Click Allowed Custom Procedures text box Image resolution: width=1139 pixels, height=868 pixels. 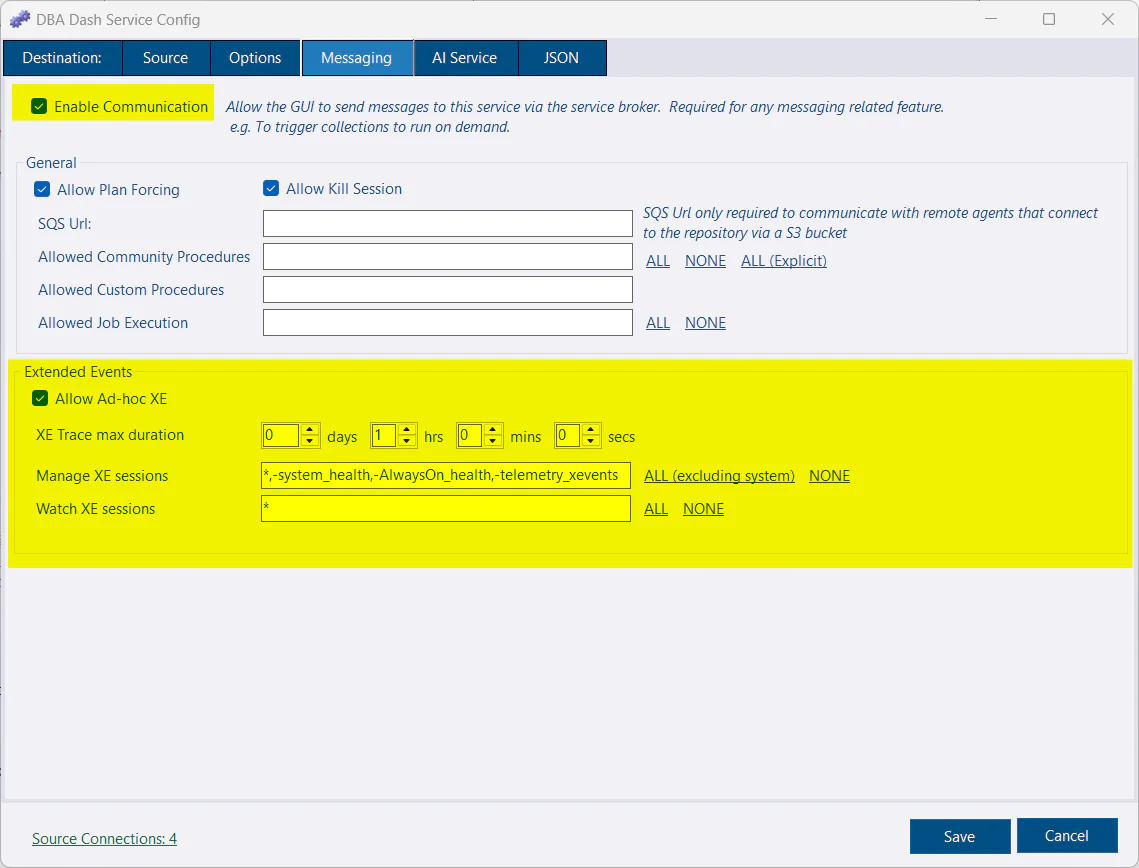pos(447,290)
